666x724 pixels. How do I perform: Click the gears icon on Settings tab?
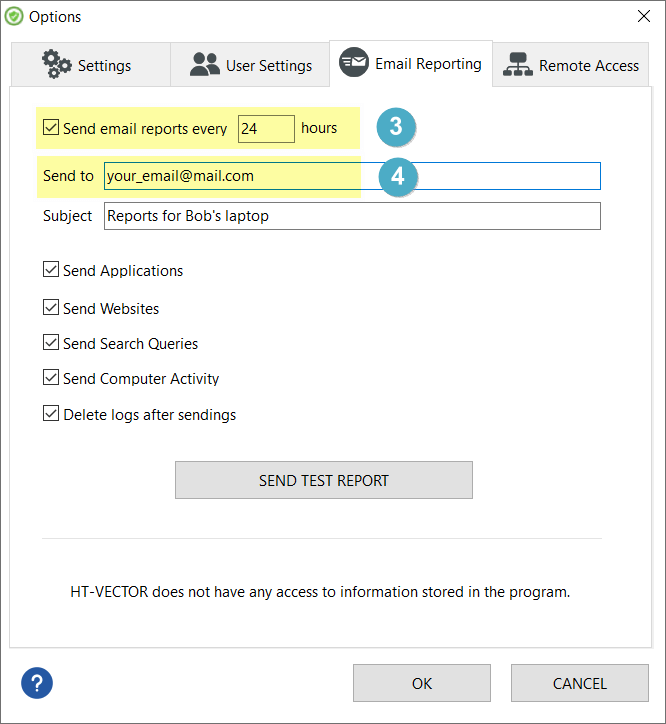pos(57,64)
